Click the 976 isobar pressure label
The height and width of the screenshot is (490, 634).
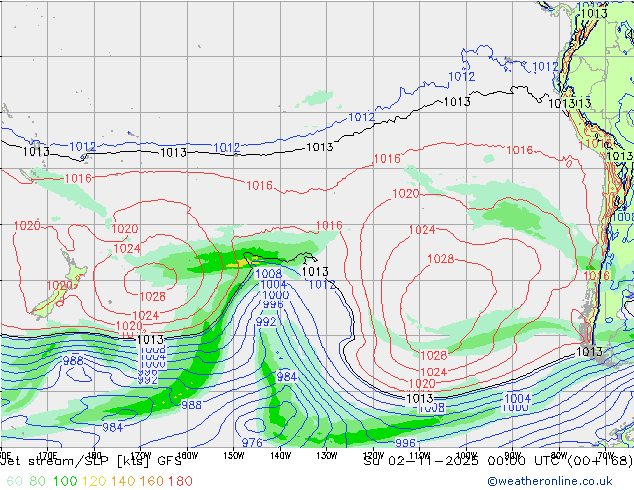click(252, 443)
